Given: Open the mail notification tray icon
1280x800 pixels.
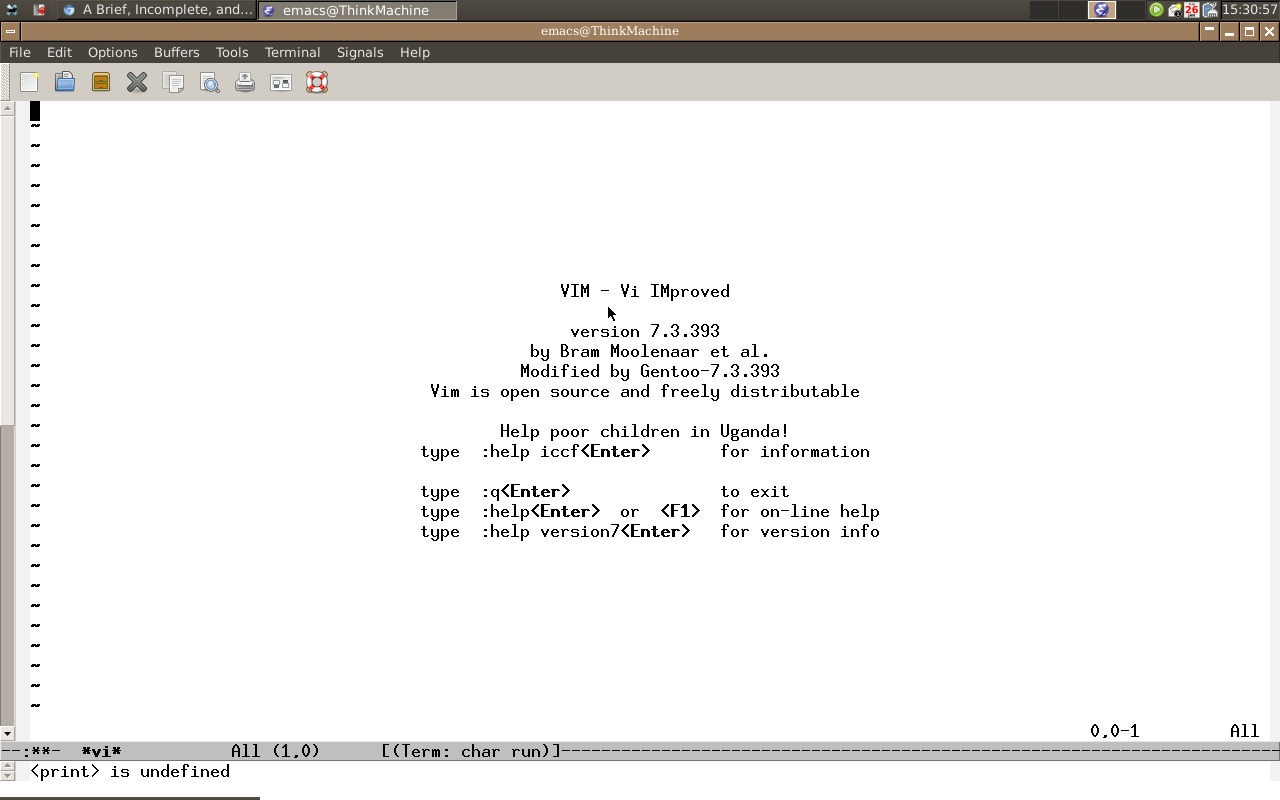Looking at the screenshot, I should (1174, 10).
